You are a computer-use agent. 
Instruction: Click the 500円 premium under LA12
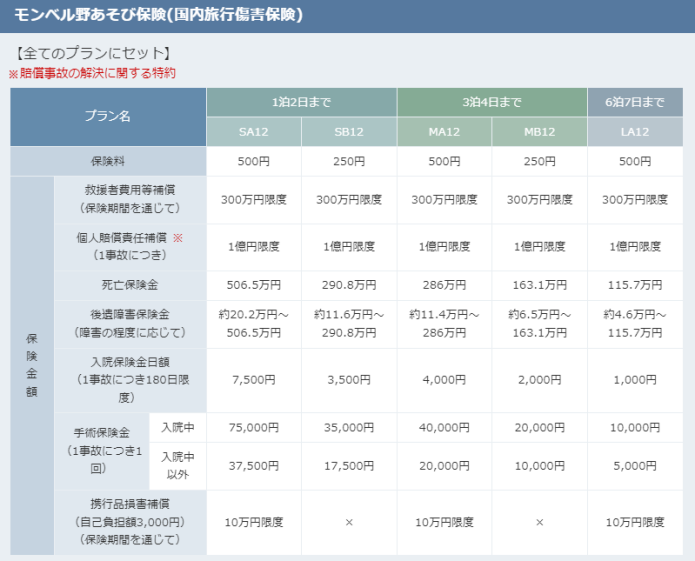(635, 161)
